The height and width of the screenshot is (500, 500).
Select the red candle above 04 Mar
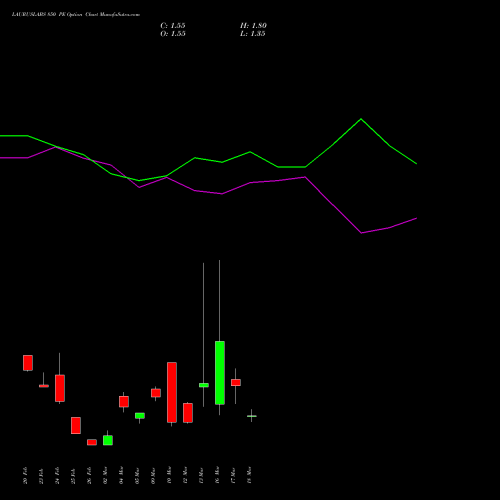pyautogui.click(x=124, y=401)
